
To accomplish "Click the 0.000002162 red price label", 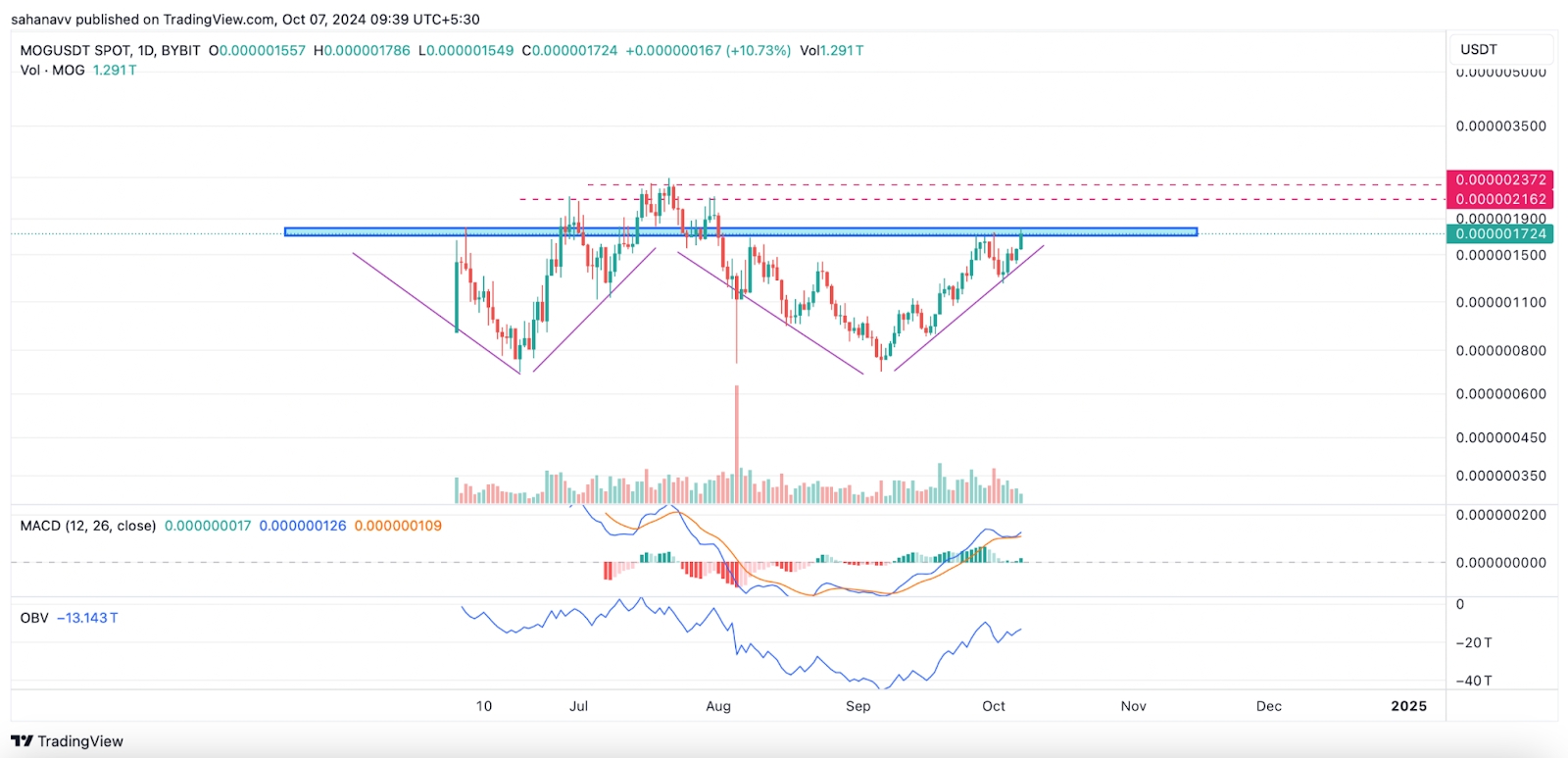I will click(1500, 199).
